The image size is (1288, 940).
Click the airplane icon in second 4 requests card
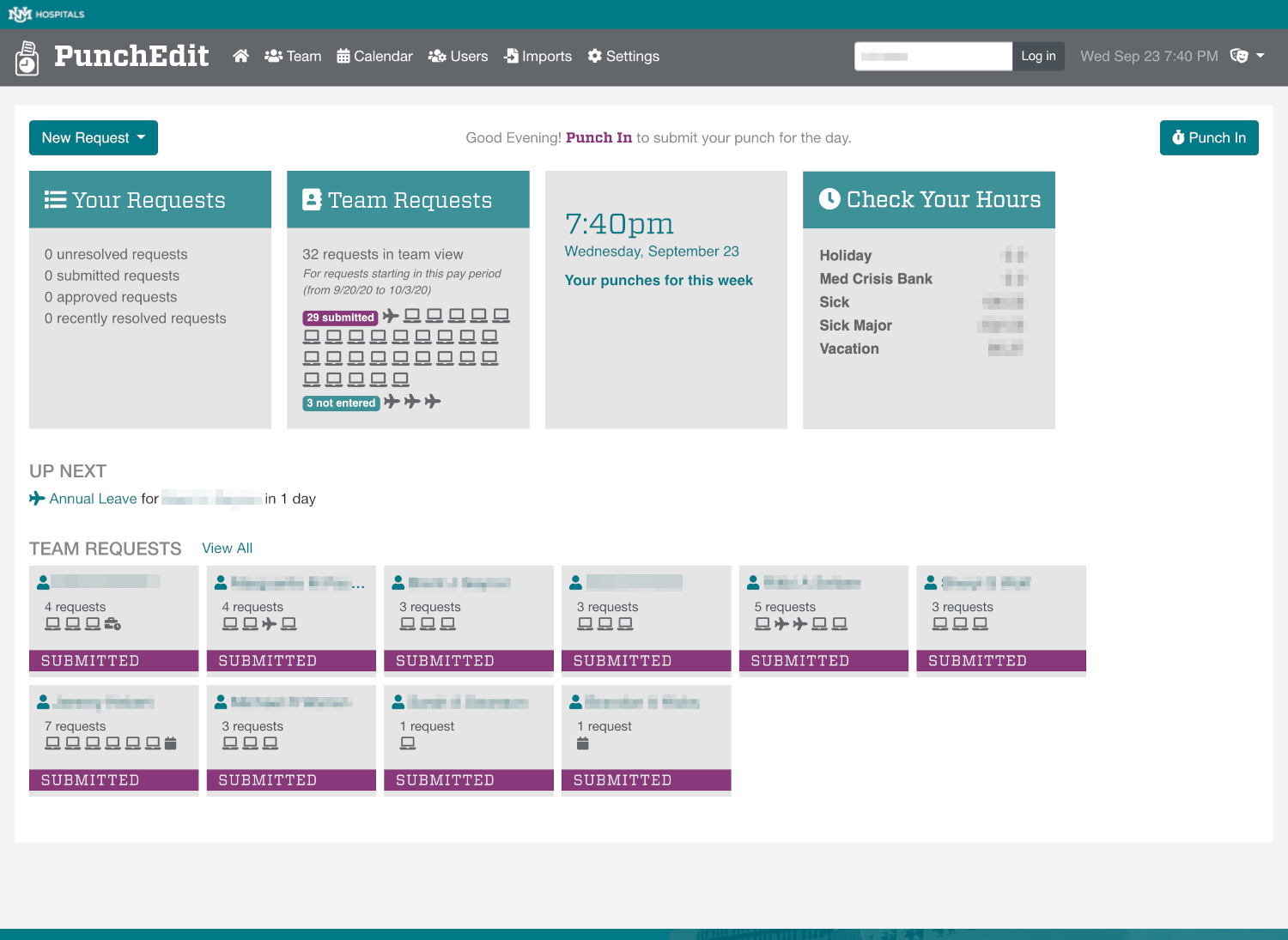pos(270,624)
